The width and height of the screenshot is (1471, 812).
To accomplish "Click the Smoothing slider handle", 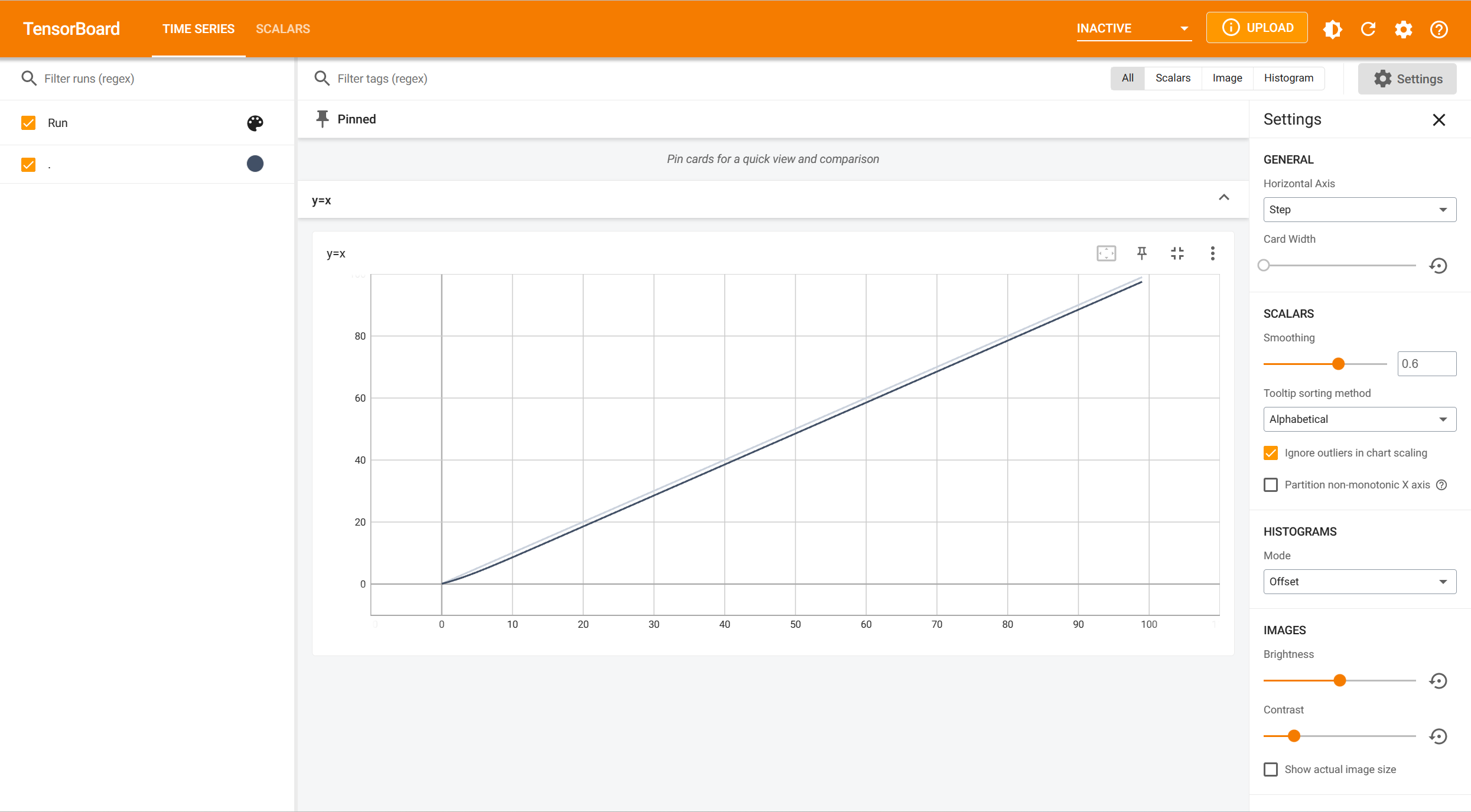I will 1339,364.
